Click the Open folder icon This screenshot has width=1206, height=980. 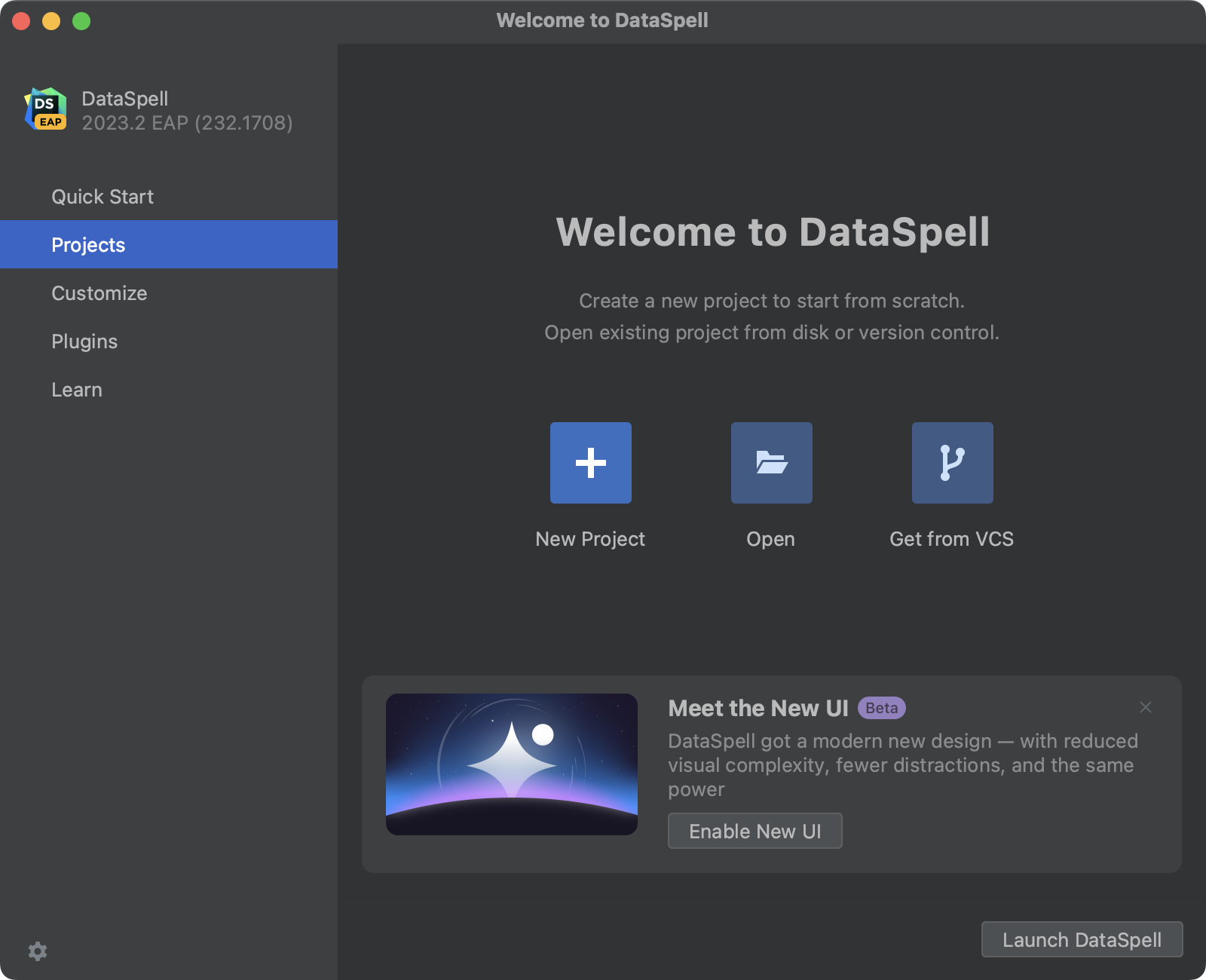771,463
